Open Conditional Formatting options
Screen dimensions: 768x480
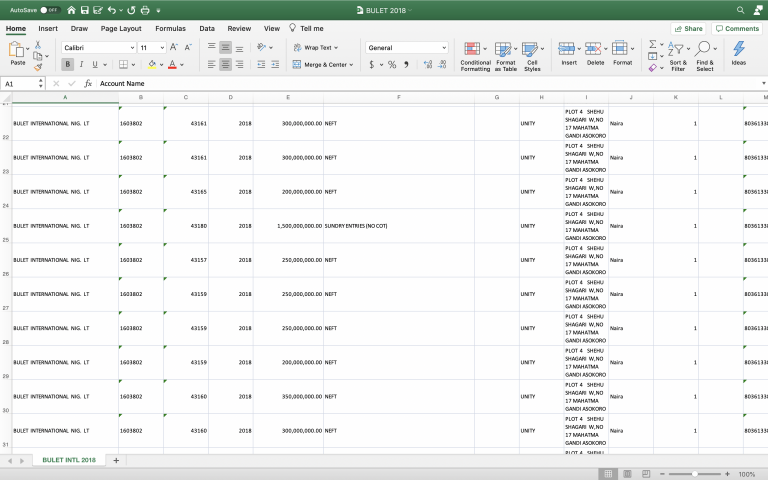(x=475, y=56)
